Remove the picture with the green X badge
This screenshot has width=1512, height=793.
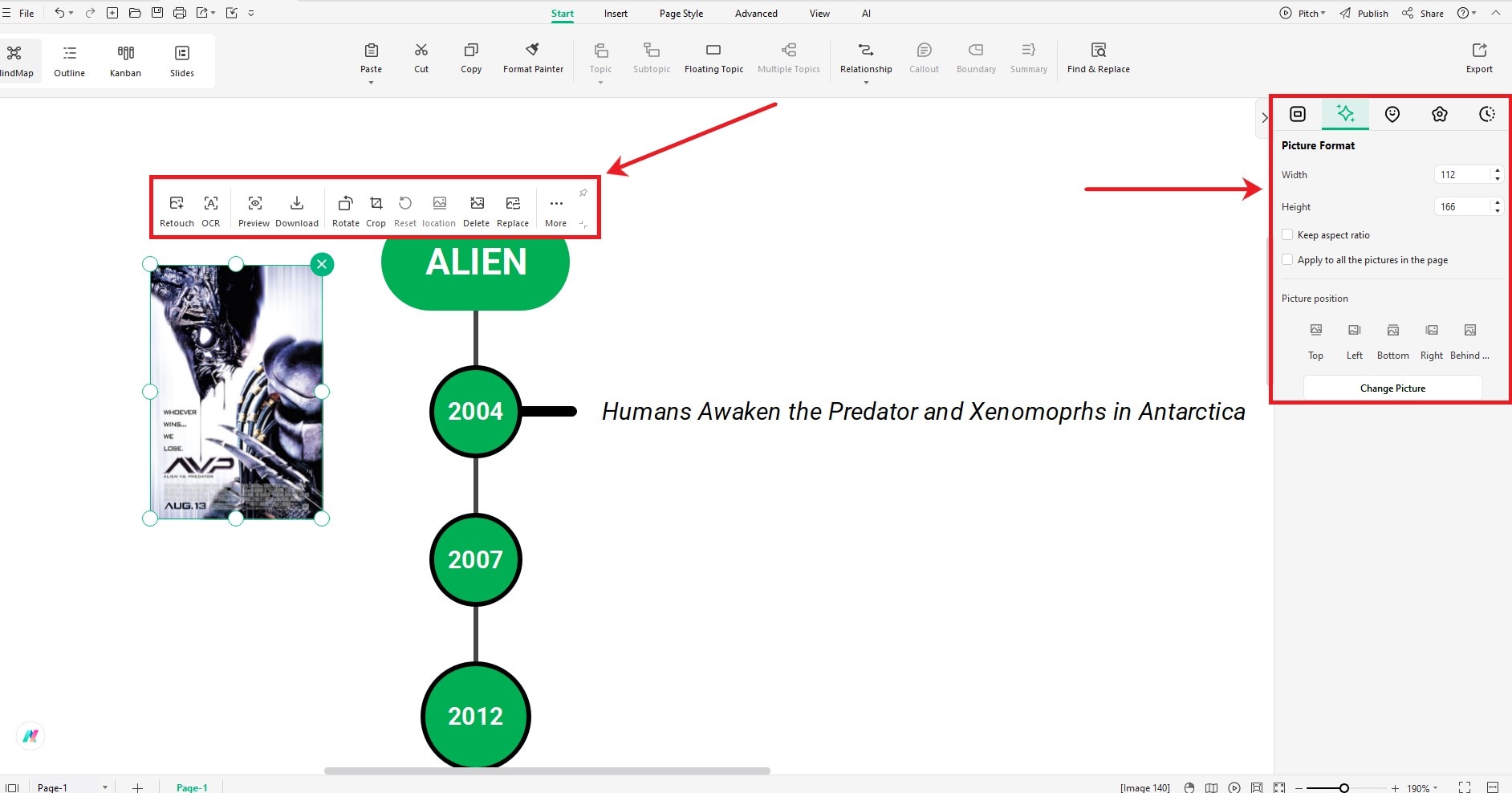point(322,264)
